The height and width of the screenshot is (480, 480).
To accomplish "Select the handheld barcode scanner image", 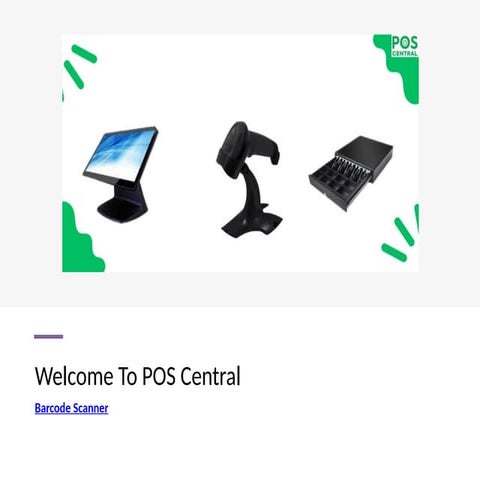I will (249, 180).
